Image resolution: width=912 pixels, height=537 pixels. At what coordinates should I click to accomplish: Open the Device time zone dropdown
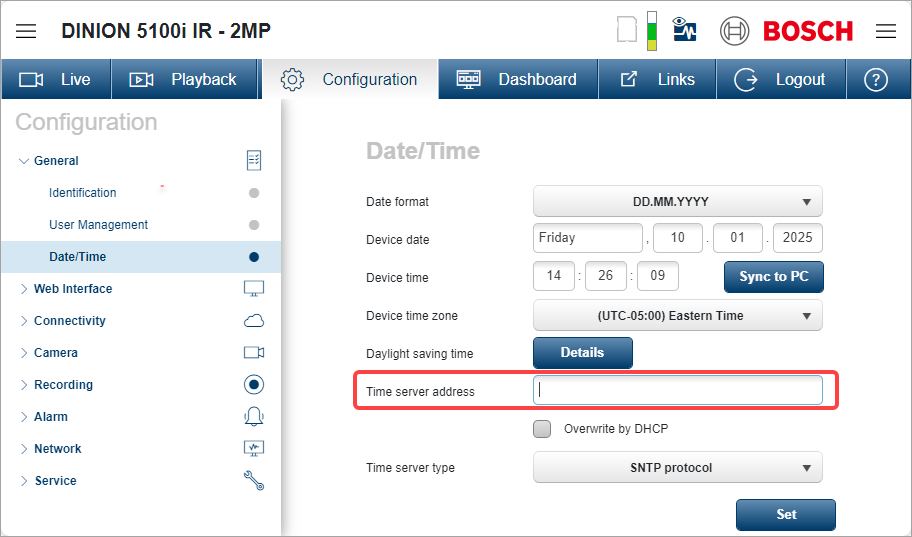pos(677,315)
